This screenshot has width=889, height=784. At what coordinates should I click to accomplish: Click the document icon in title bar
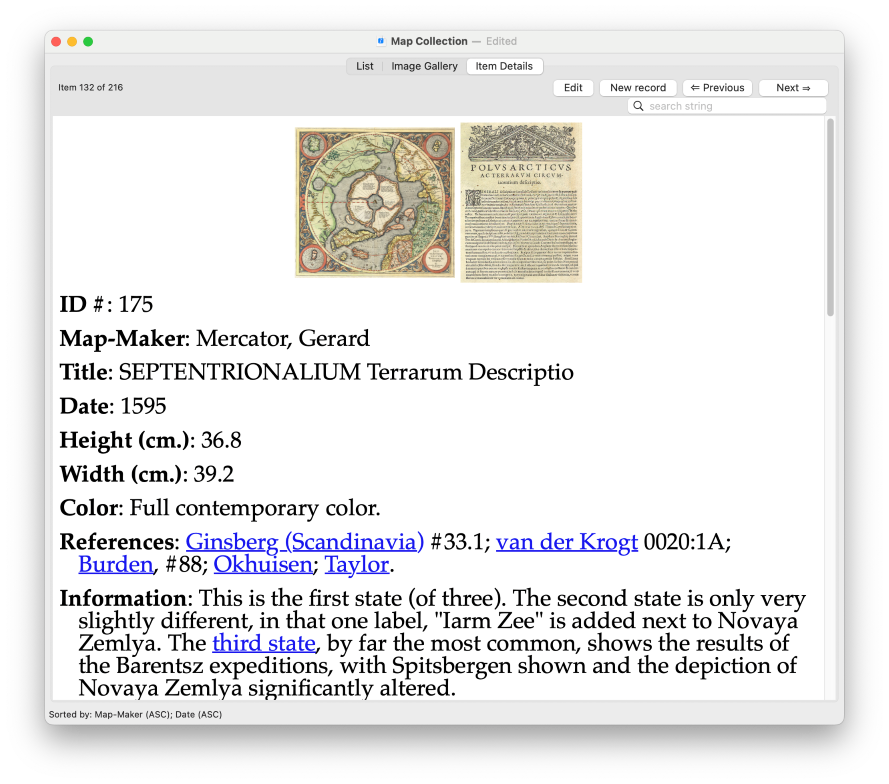point(381,41)
